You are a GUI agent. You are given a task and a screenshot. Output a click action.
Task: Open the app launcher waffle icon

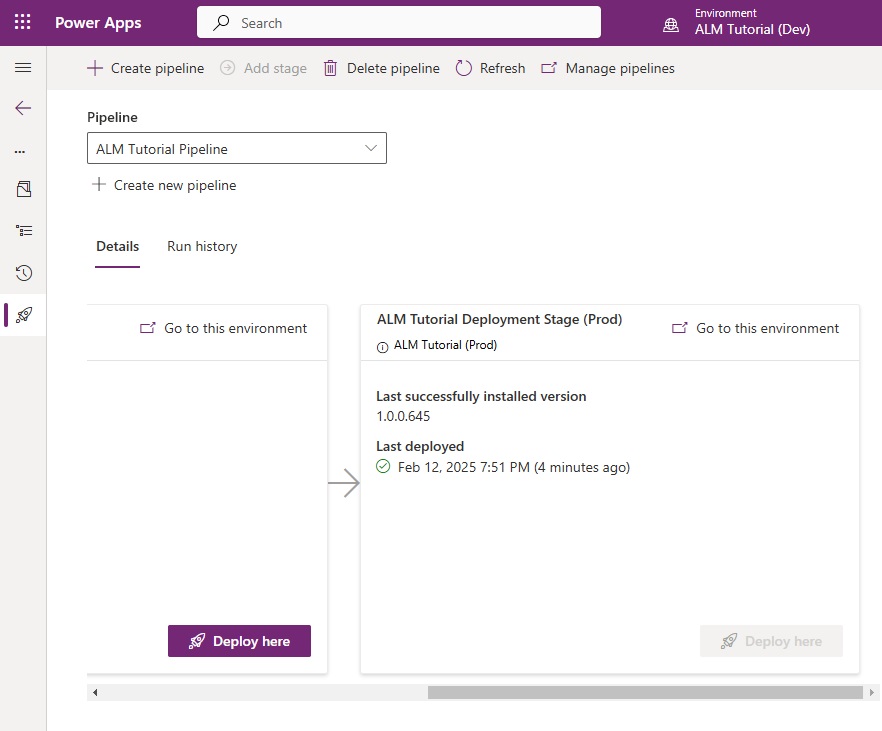click(22, 22)
